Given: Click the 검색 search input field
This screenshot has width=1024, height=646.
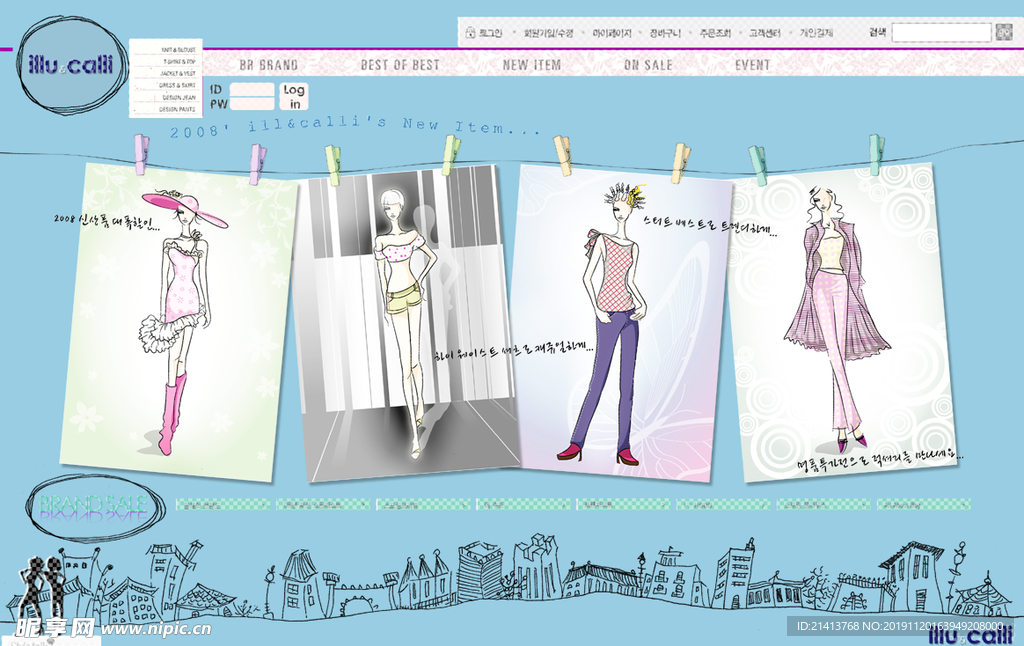Looking at the screenshot, I should click(x=941, y=32).
